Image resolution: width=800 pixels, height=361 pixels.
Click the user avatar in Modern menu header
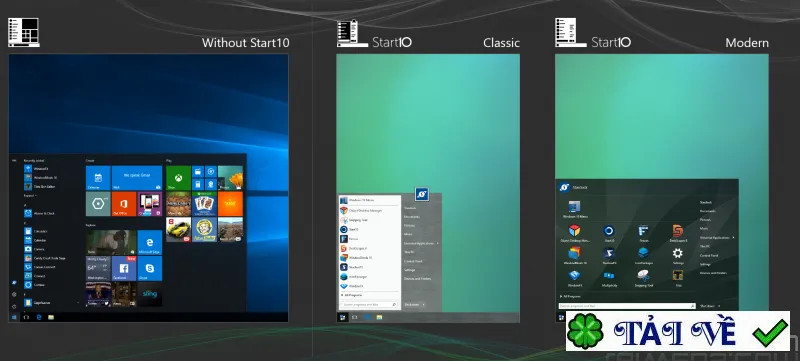pos(564,187)
